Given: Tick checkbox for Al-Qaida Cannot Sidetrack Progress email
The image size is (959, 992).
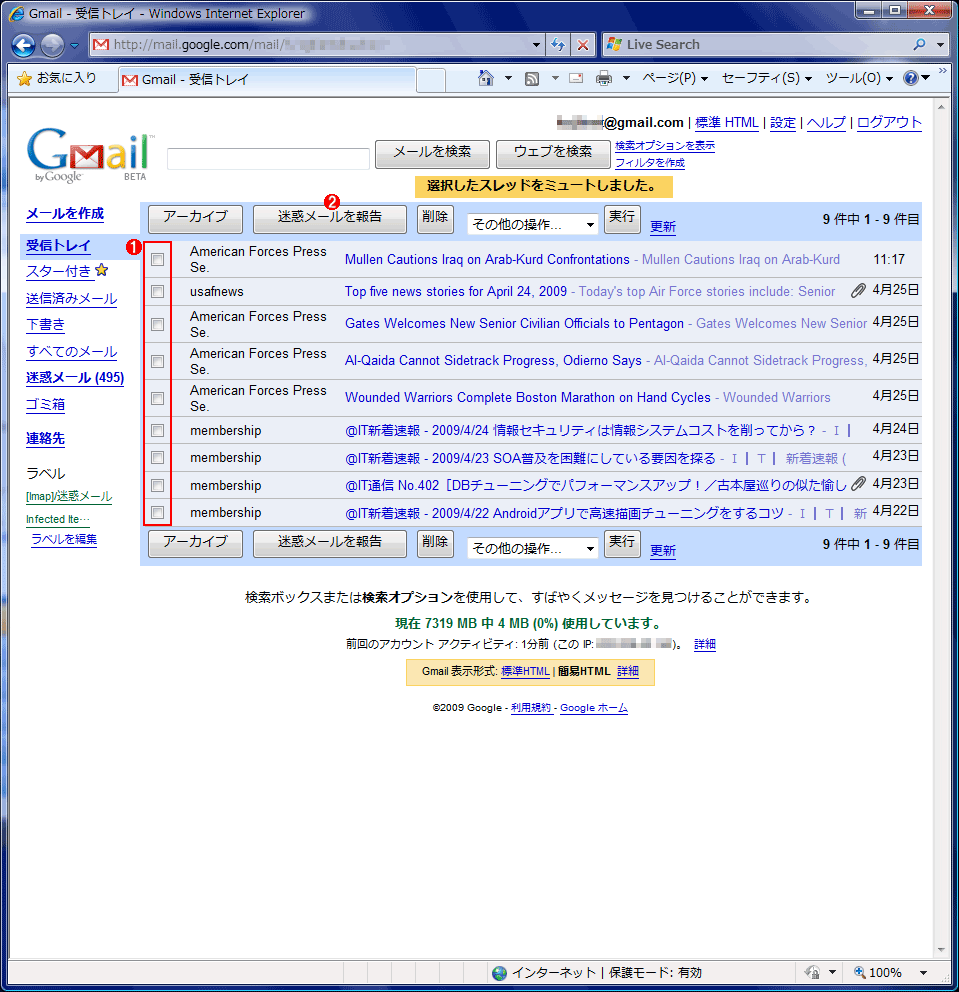Looking at the screenshot, I should tap(158, 361).
